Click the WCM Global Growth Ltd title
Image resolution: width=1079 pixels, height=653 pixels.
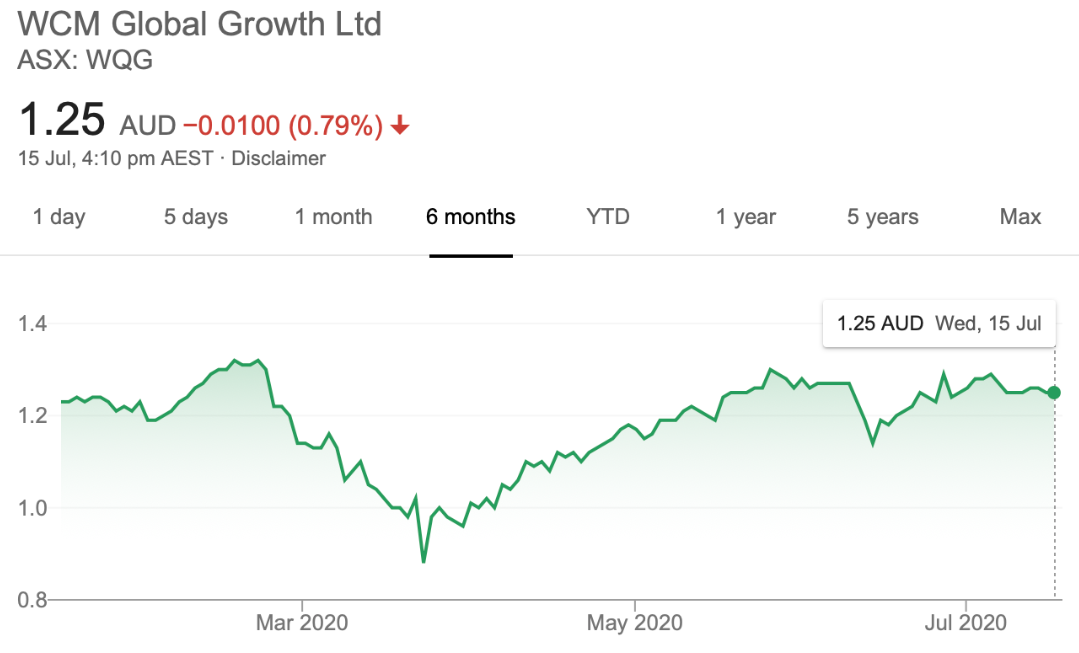pos(200,23)
